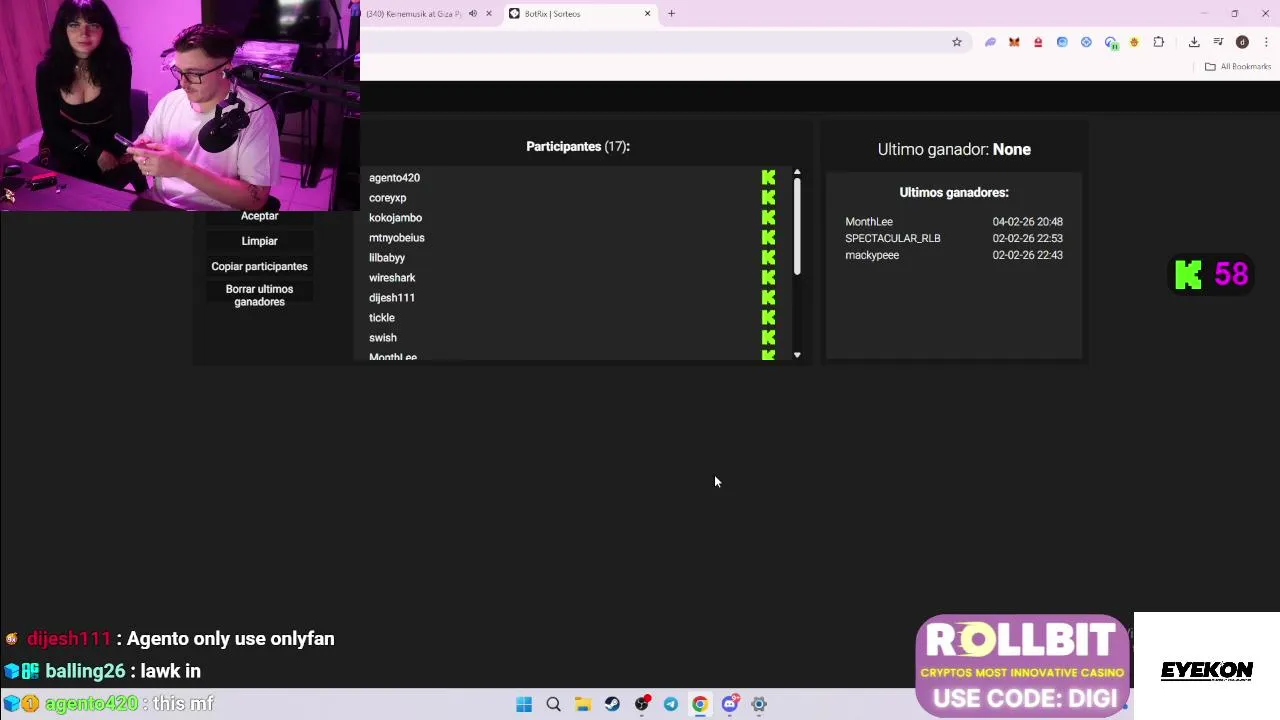Click the Limpiar button
The height and width of the screenshot is (720, 1280).
click(x=259, y=241)
